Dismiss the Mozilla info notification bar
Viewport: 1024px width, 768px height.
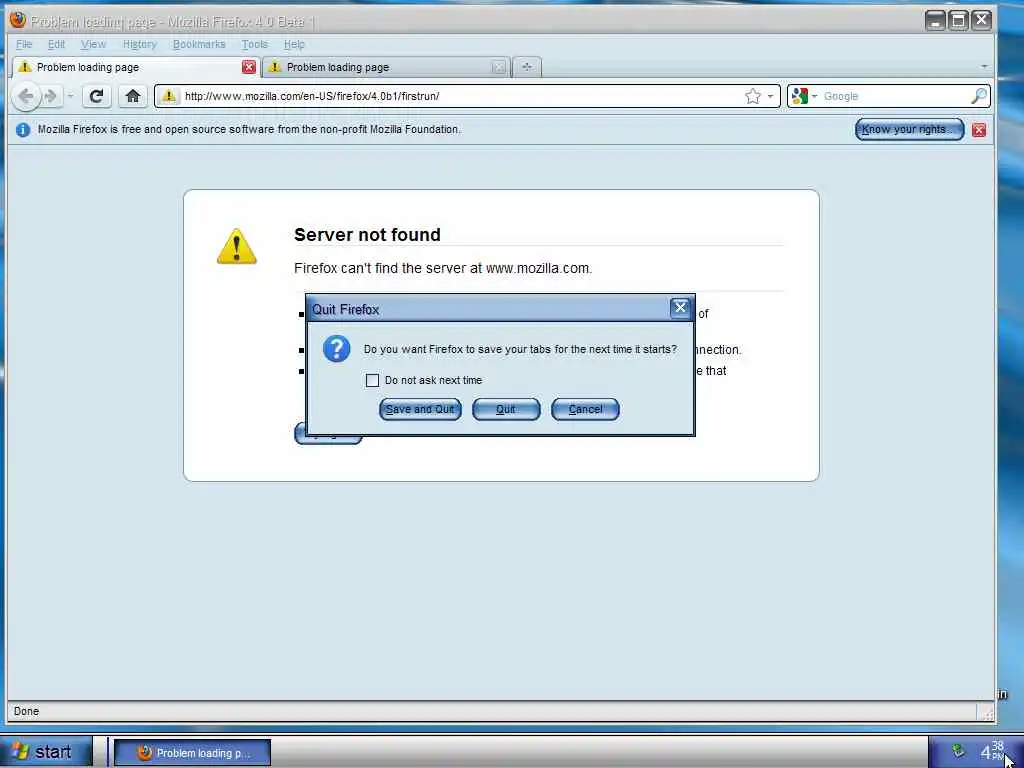pyautogui.click(x=978, y=129)
